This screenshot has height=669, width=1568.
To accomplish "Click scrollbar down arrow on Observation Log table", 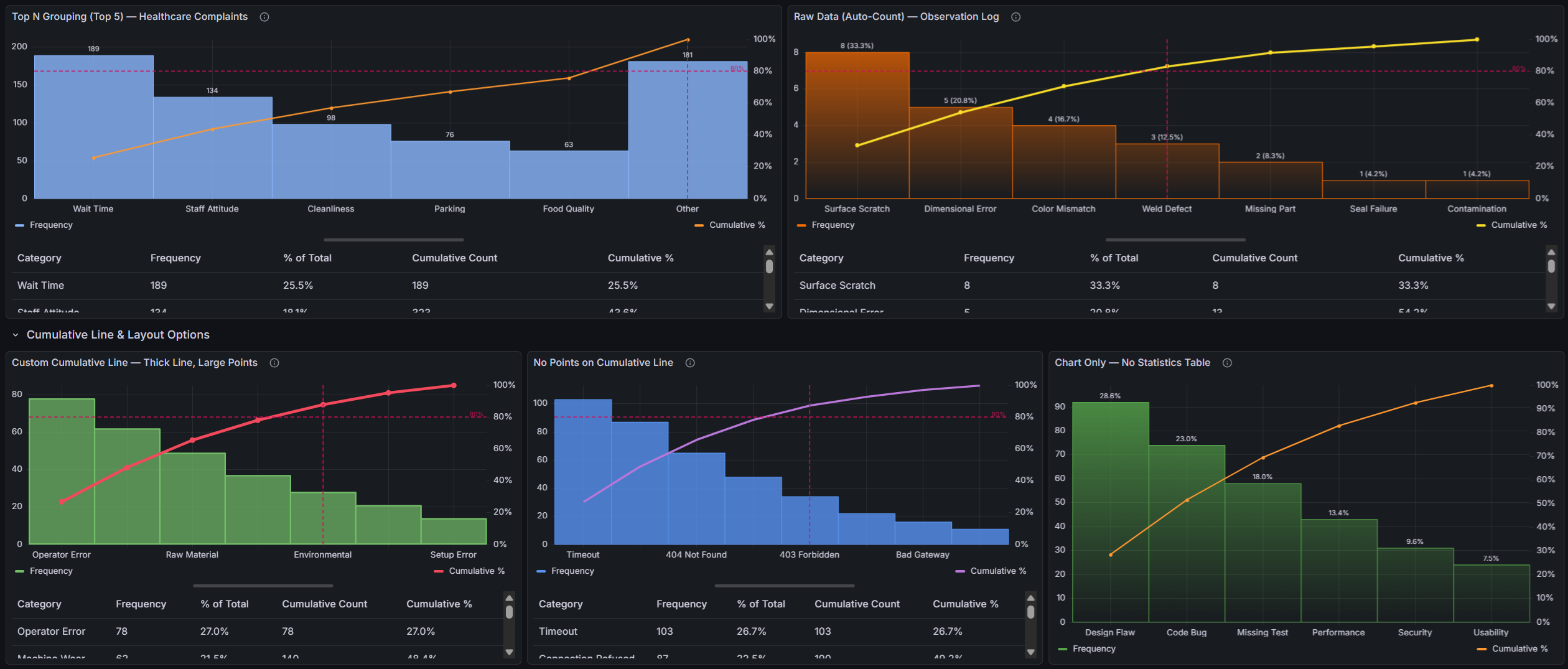I will click(x=1551, y=306).
